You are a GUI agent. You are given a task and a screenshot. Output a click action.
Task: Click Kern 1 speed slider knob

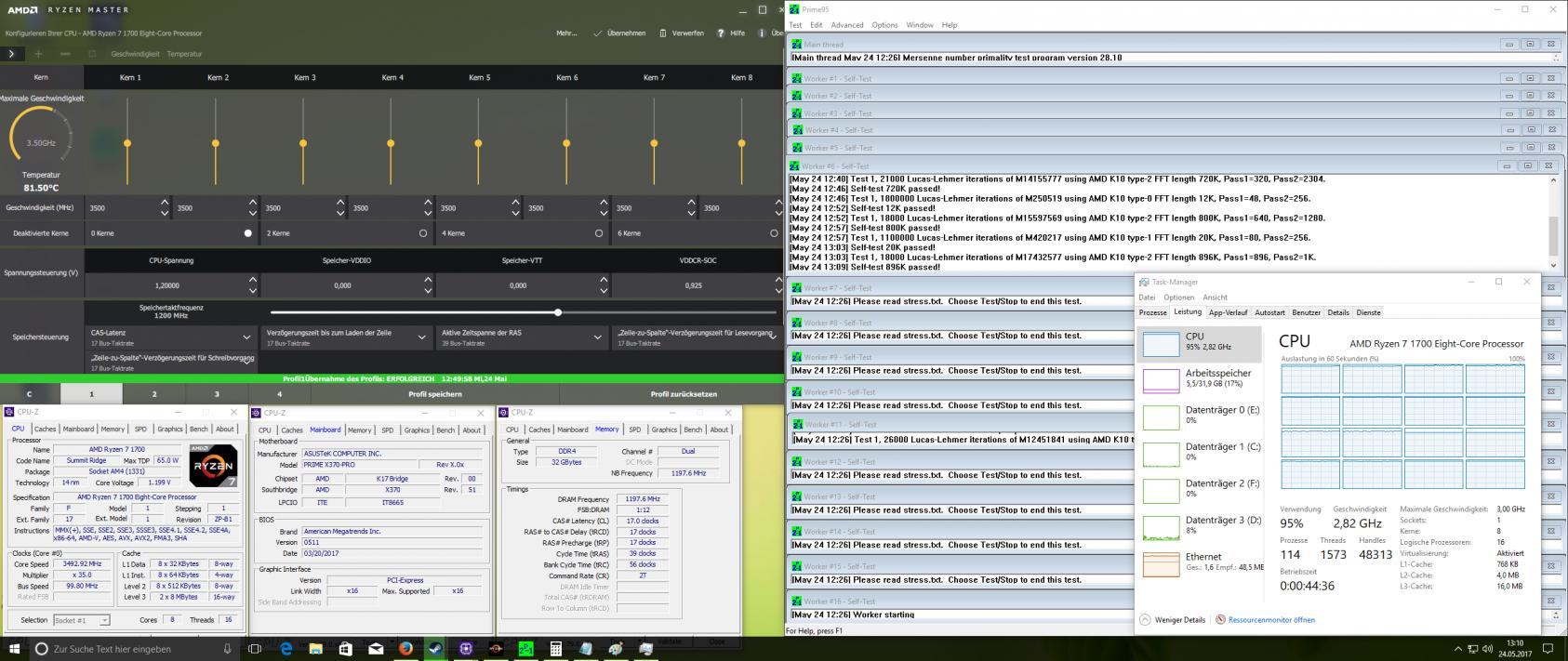tap(127, 143)
